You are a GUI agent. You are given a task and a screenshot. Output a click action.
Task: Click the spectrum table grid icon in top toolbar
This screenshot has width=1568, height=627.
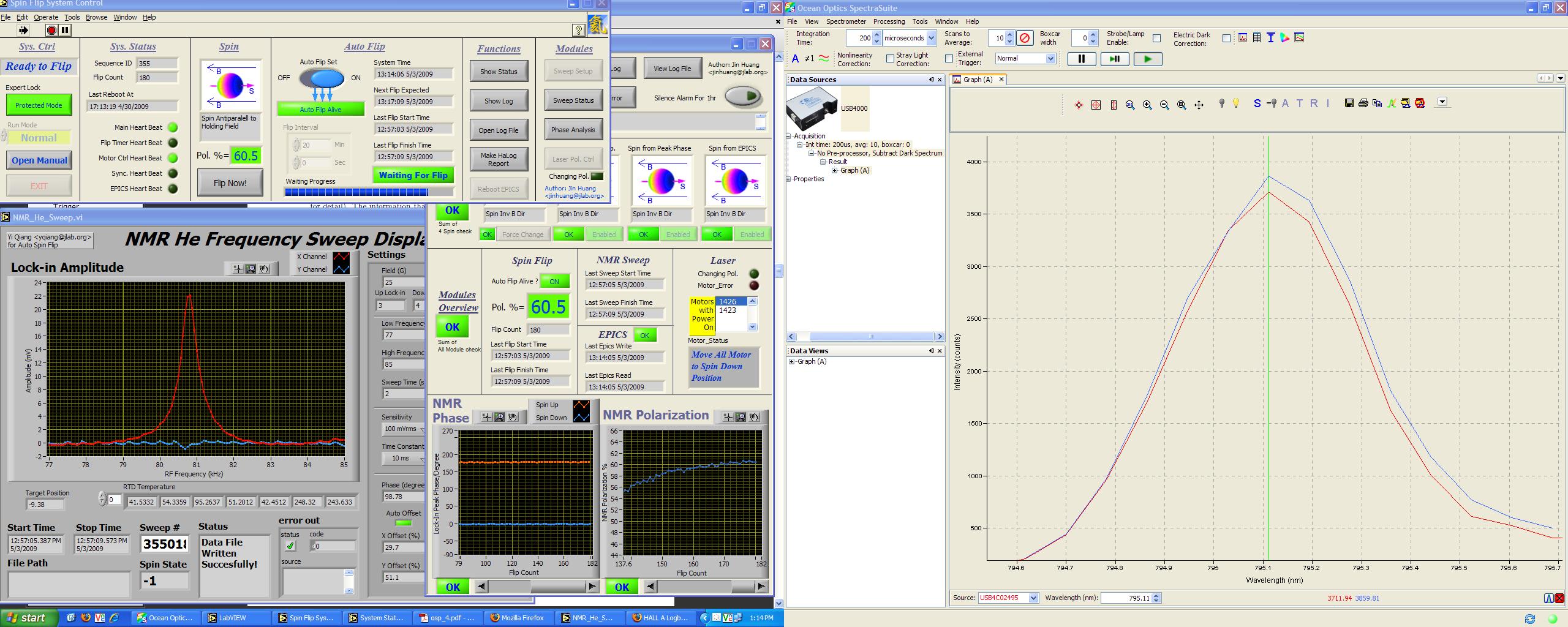coord(1257,38)
